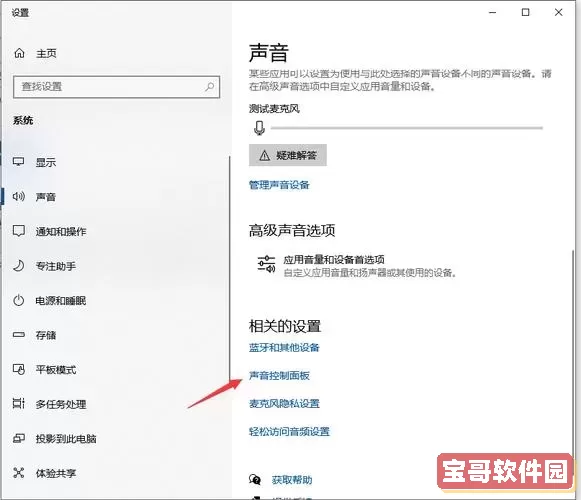This screenshot has width=581, height=500.
Task: Open 获取帮助 link
Action: 292,480
